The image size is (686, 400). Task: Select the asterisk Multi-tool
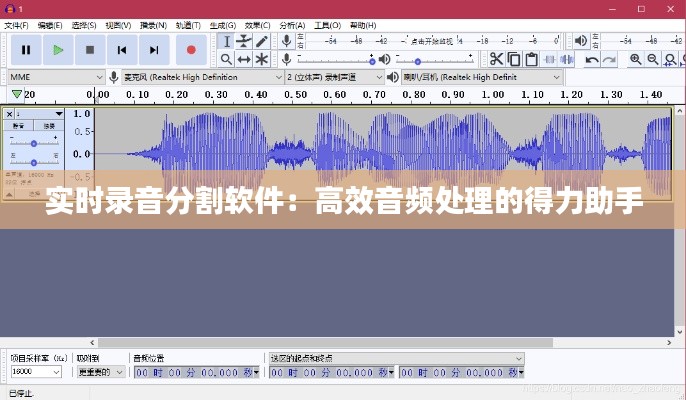261,59
